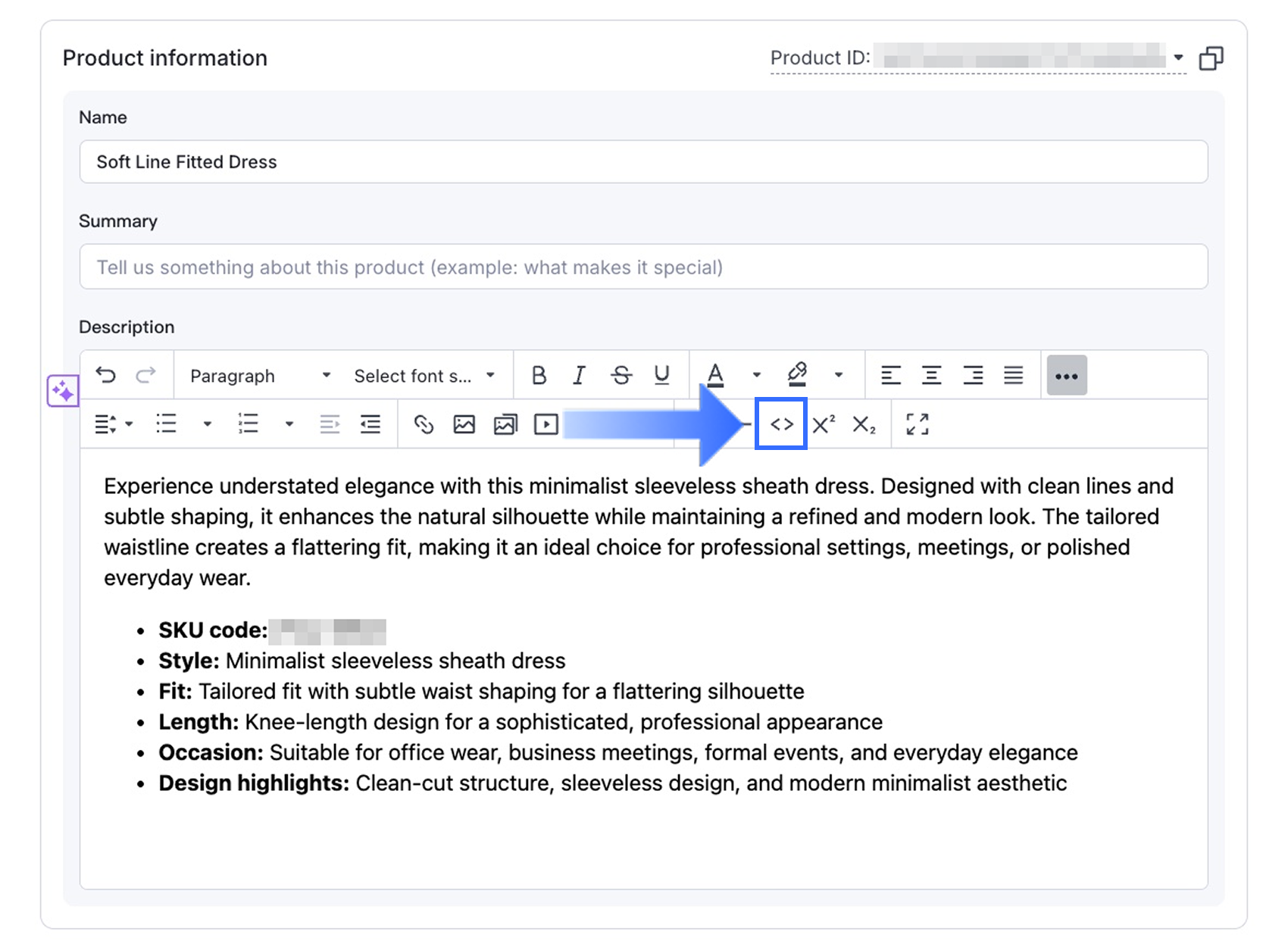Apply underline formatting
Screen dimensions: 1288x950
click(662, 375)
